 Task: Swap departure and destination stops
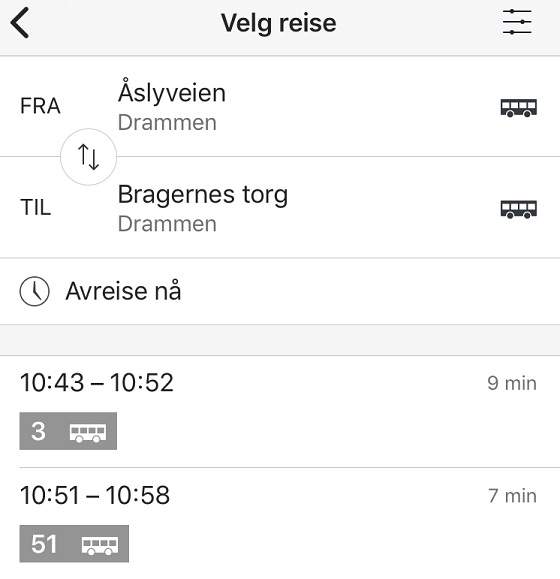point(89,157)
